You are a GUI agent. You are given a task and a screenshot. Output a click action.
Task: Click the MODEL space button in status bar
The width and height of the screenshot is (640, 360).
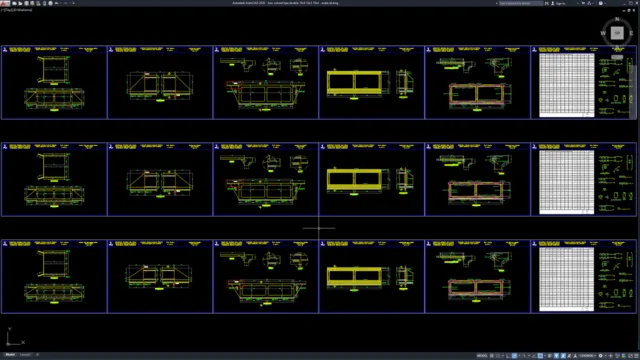tap(482, 356)
